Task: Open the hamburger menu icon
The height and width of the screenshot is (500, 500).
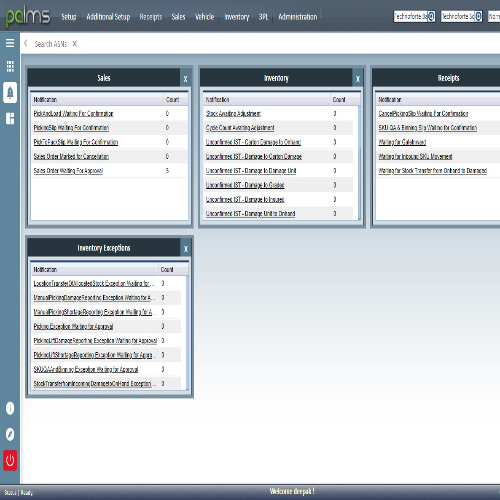Action: click(10, 43)
